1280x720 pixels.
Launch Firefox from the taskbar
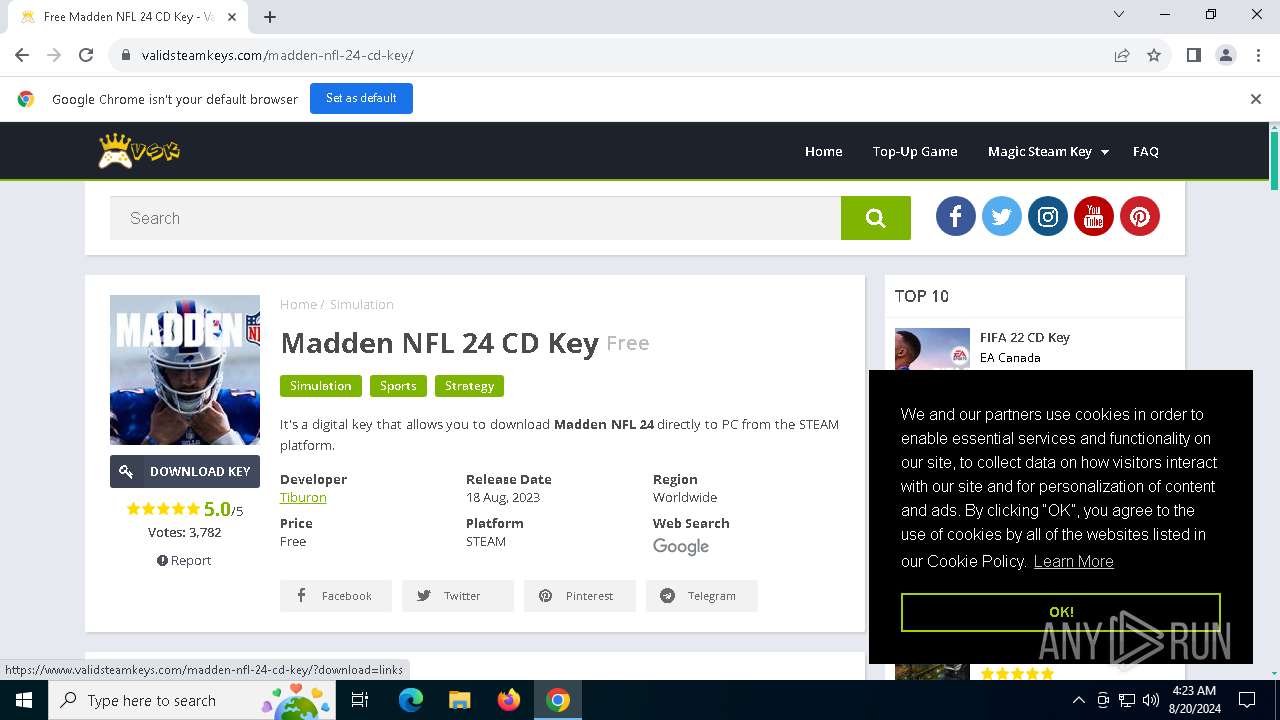(508, 700)
